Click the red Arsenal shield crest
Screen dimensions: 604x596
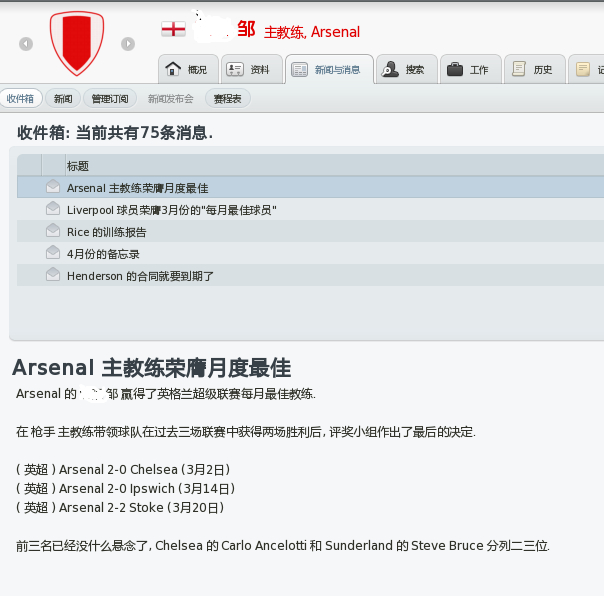77,43
